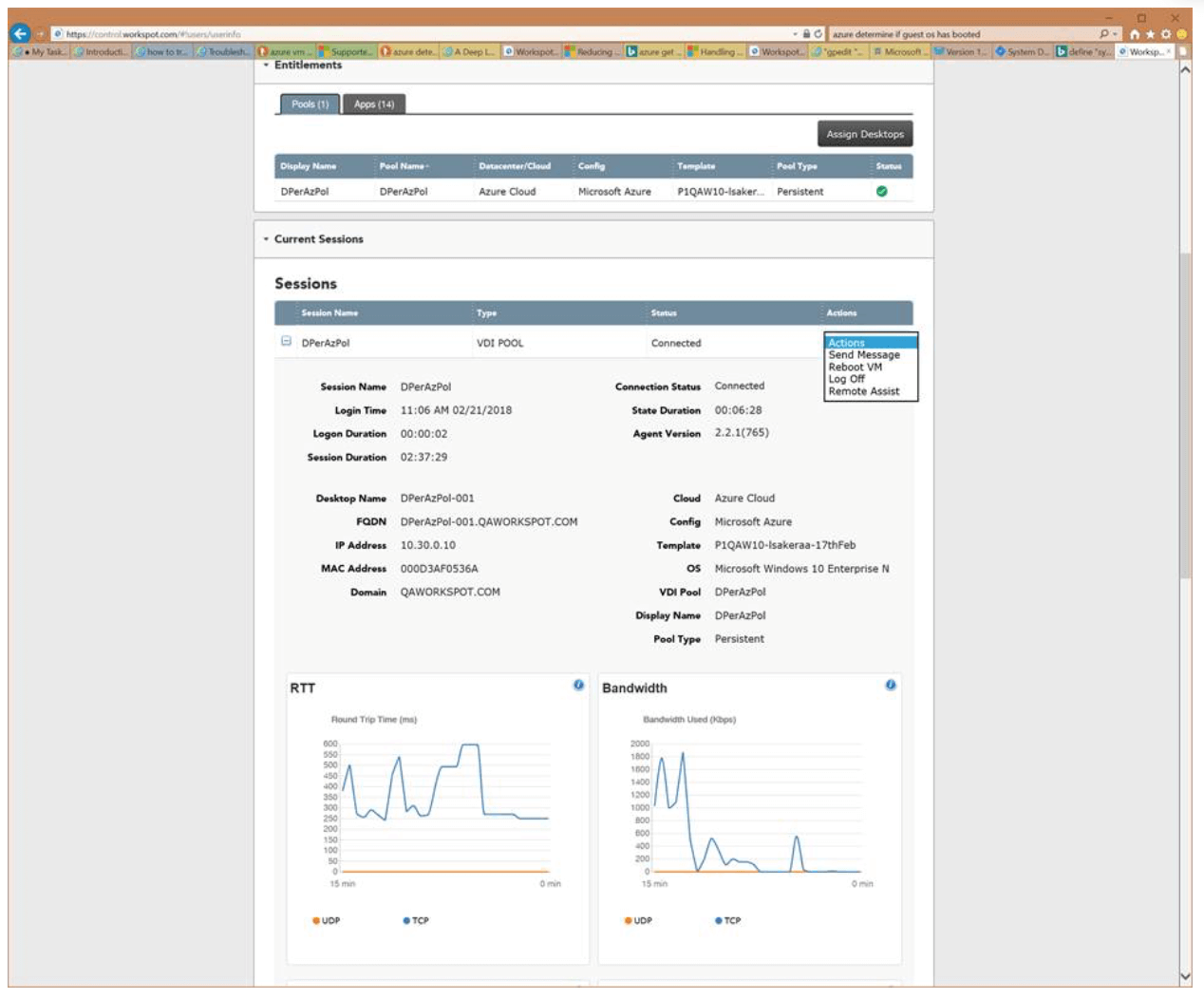This screenshot has width=1204, height=999.
Task: Click the page's vertical scrollbar thumb
Action: pos(1185,413)
